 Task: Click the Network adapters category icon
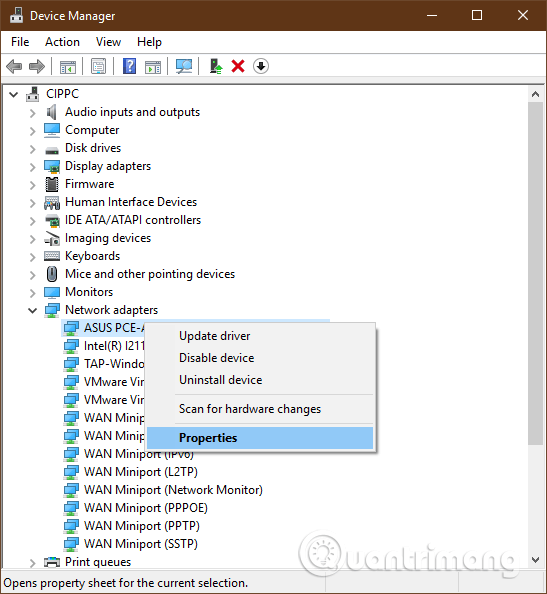(52, 310)
